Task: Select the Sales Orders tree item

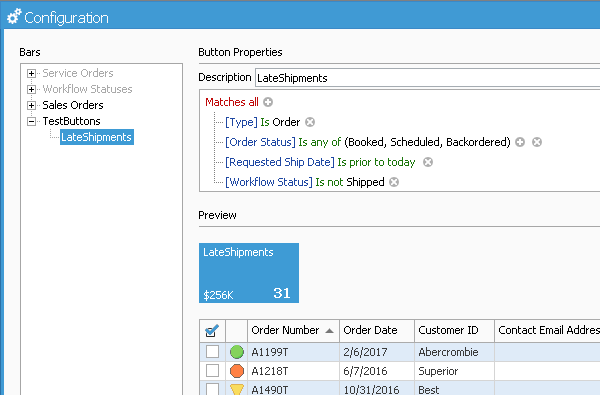Action: [73, 105]
